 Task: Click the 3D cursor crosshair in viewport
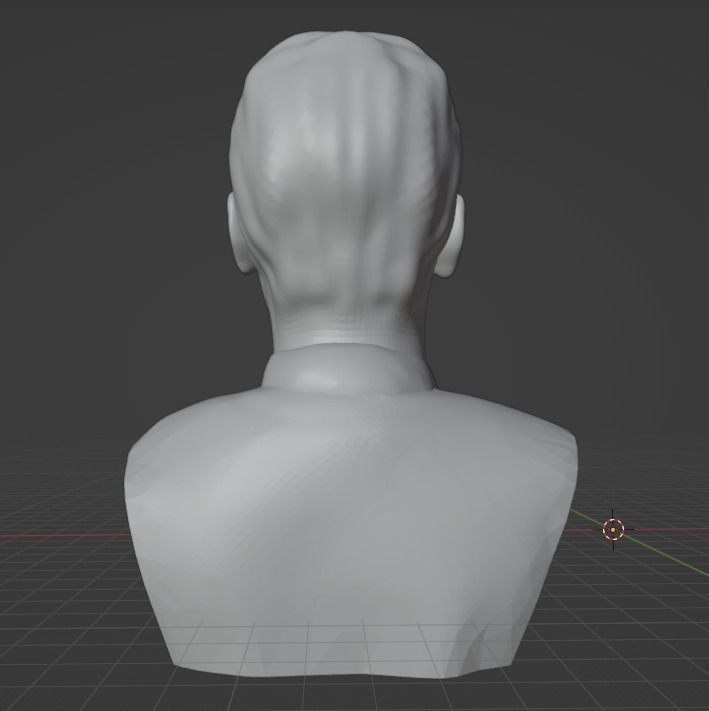(613, 529)
